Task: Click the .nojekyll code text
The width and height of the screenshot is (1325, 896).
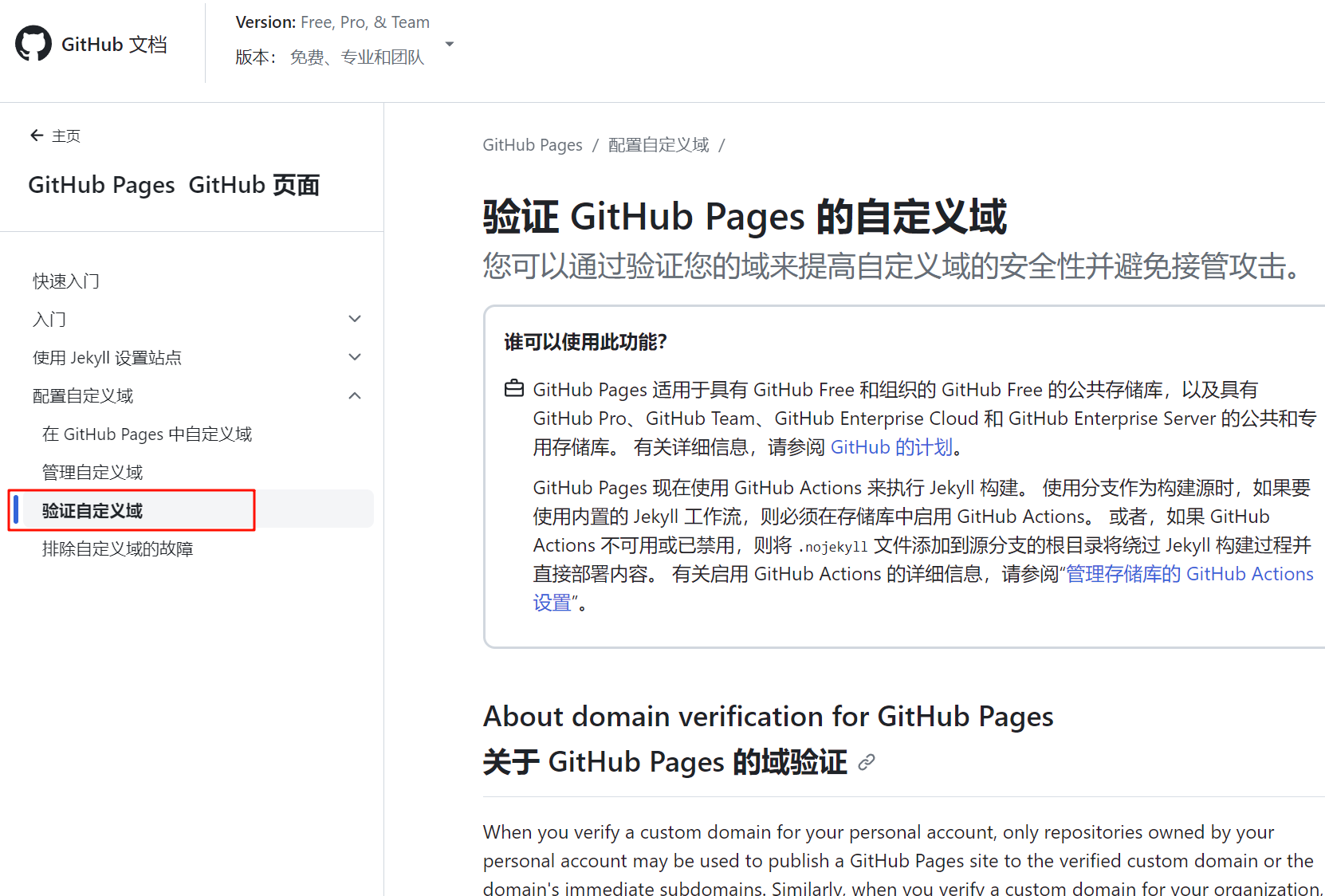Action: tap(833, 547)
